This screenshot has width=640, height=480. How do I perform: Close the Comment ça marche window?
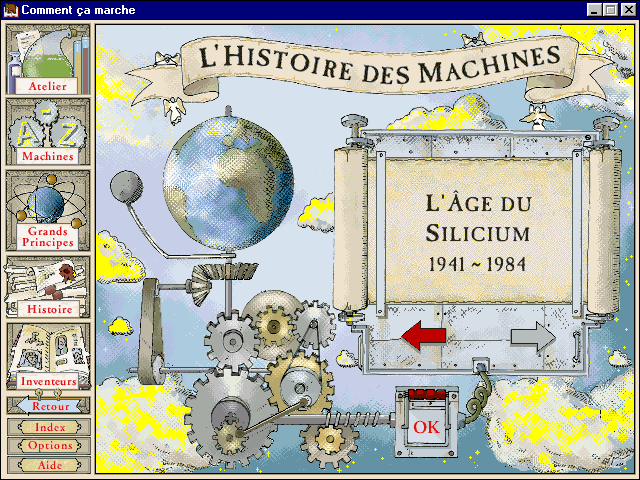(x=628, y=10)
